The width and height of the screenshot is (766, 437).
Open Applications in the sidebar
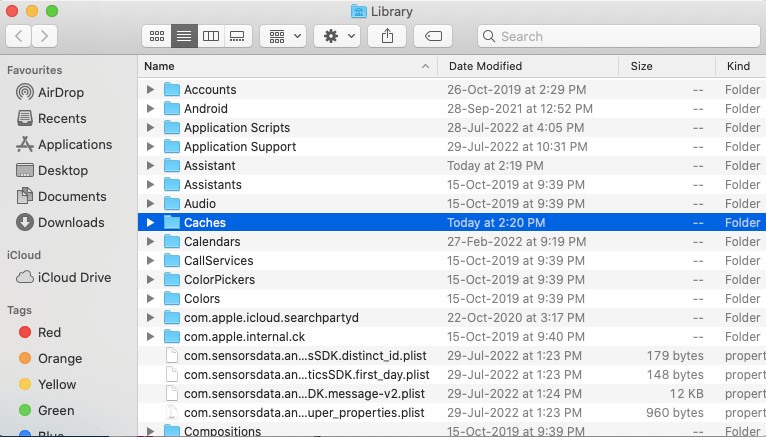64,145
